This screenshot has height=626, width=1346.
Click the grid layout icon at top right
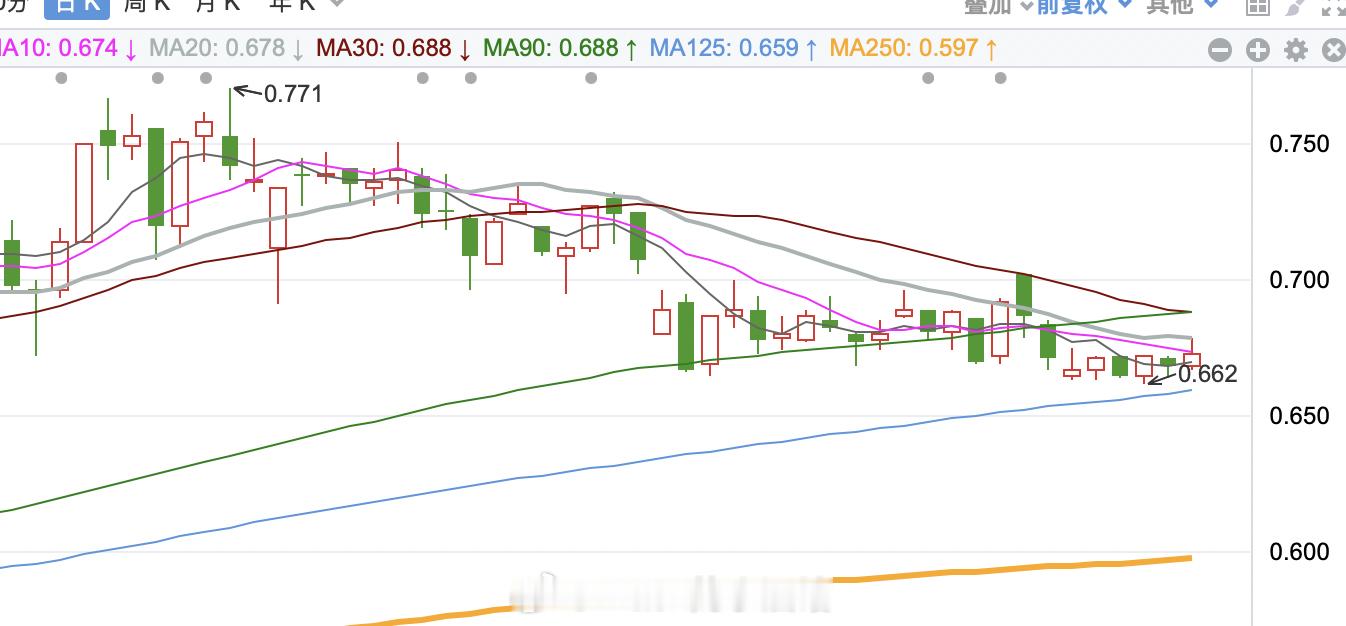tap(1257, 6)
